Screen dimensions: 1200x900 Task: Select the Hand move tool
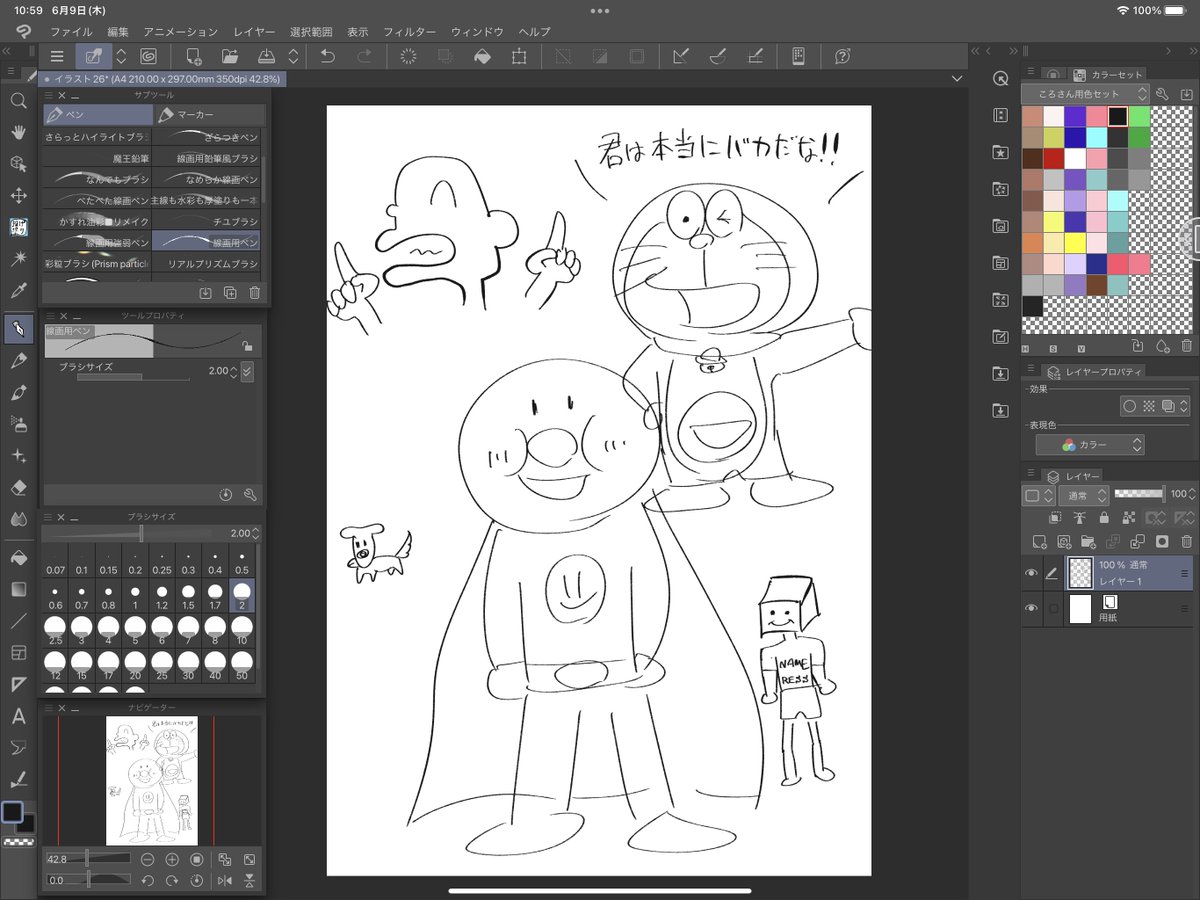tap(18, 132)
